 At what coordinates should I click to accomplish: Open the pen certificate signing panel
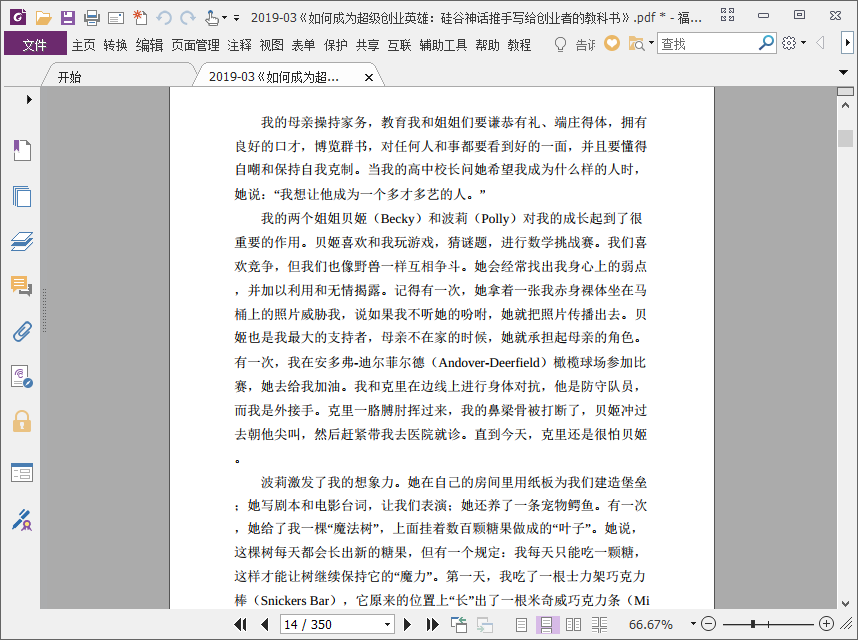(x=22, y=520)
